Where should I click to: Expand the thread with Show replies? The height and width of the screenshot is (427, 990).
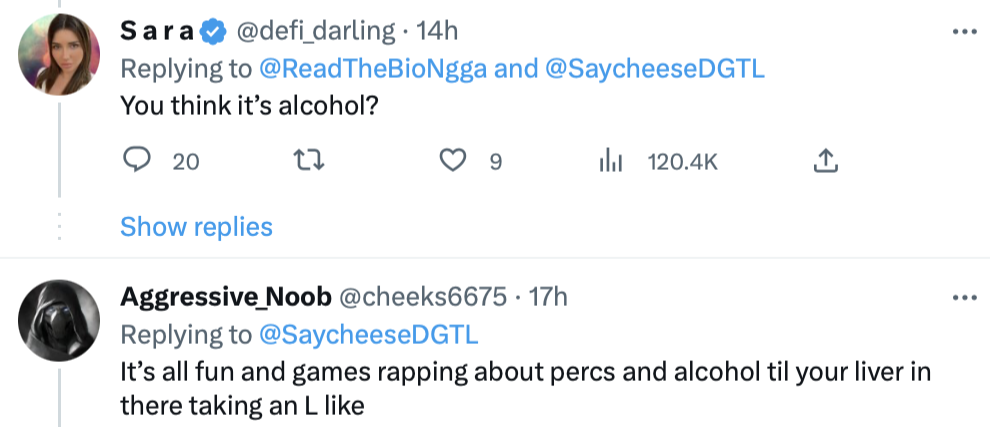196,227
